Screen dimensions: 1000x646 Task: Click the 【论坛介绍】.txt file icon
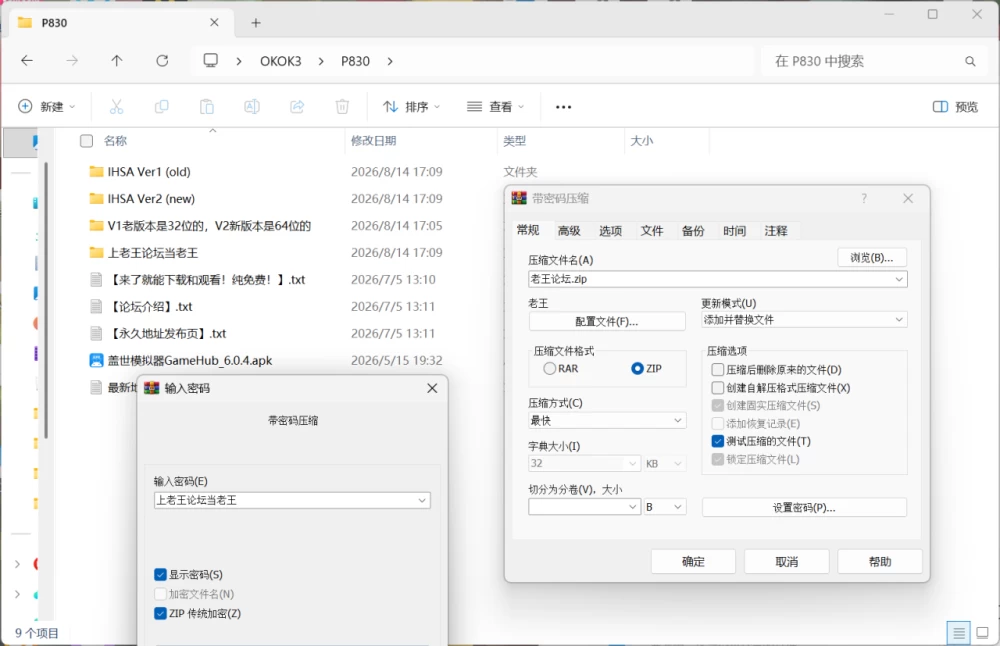96,307
